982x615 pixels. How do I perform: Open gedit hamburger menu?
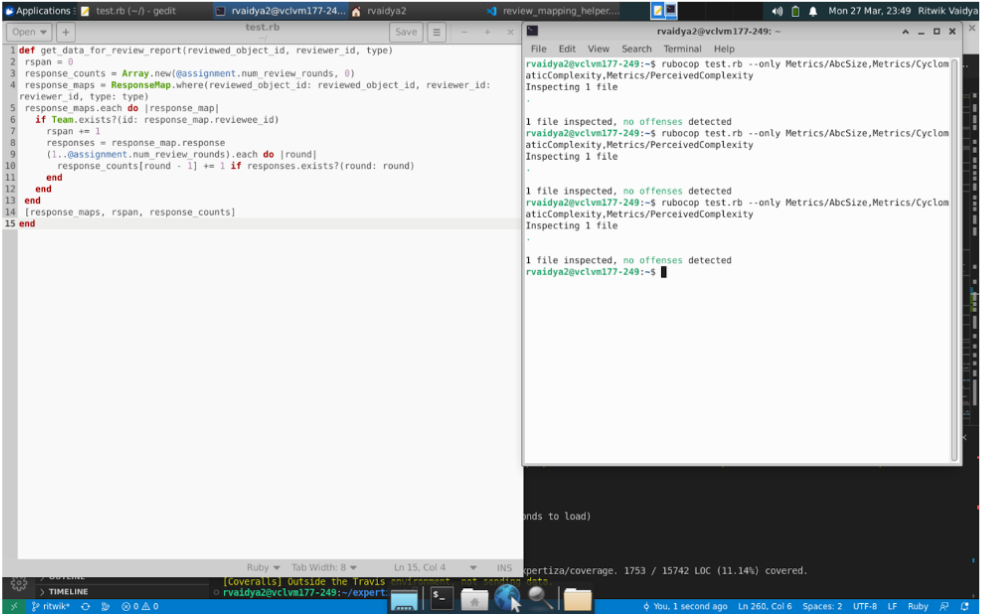click(x=437, y=32)
